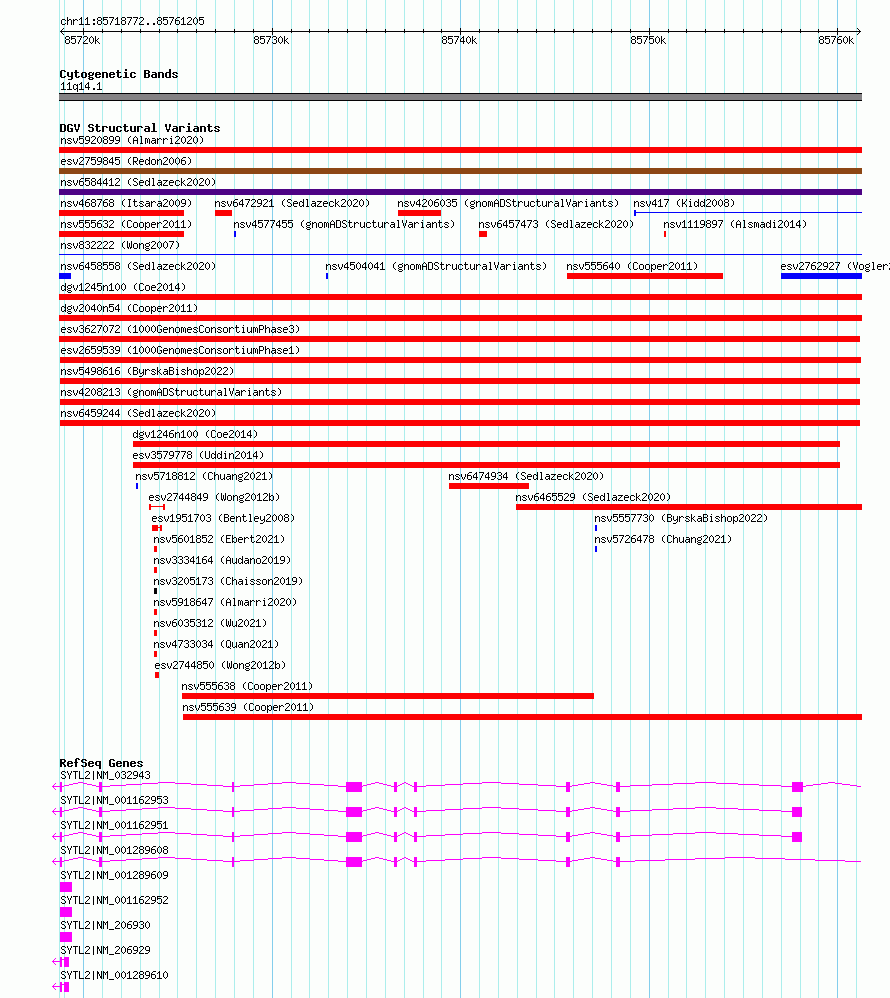Click the RefSeq Genes track title
This screenshot has height=998, width=890.
[x=101, y=763]
